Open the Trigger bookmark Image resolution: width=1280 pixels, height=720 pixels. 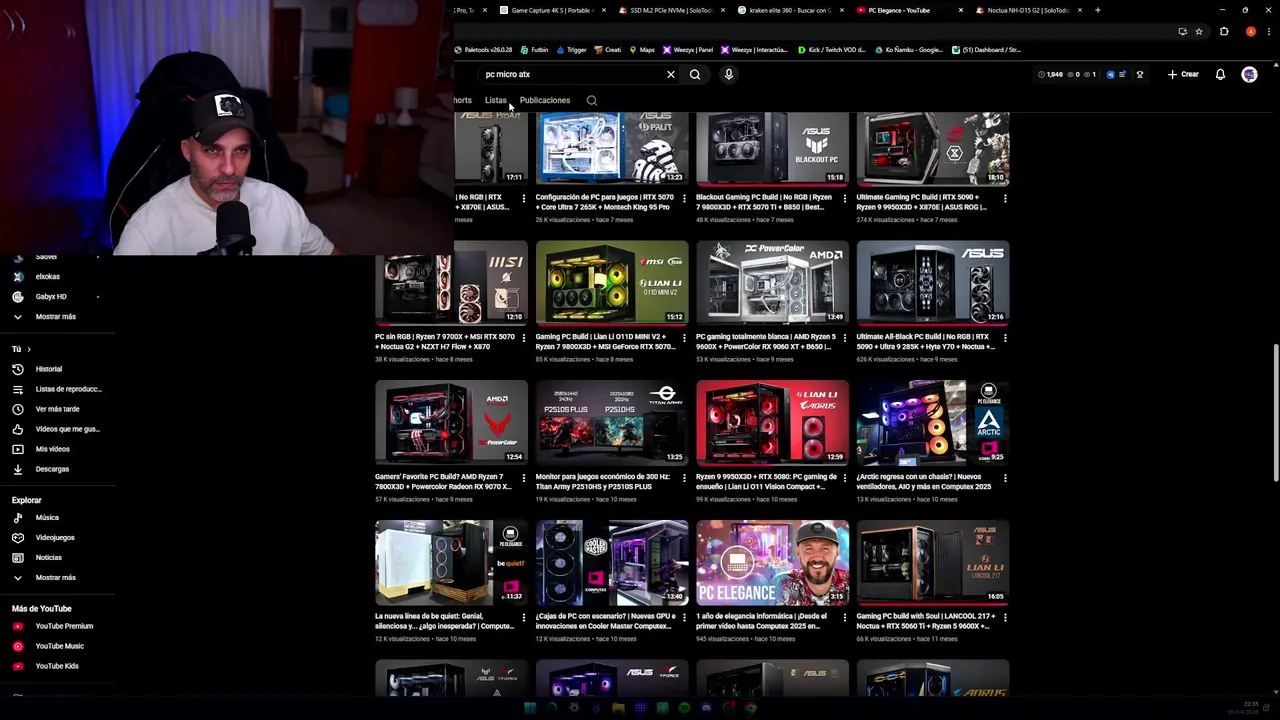[x=572, y=50]
